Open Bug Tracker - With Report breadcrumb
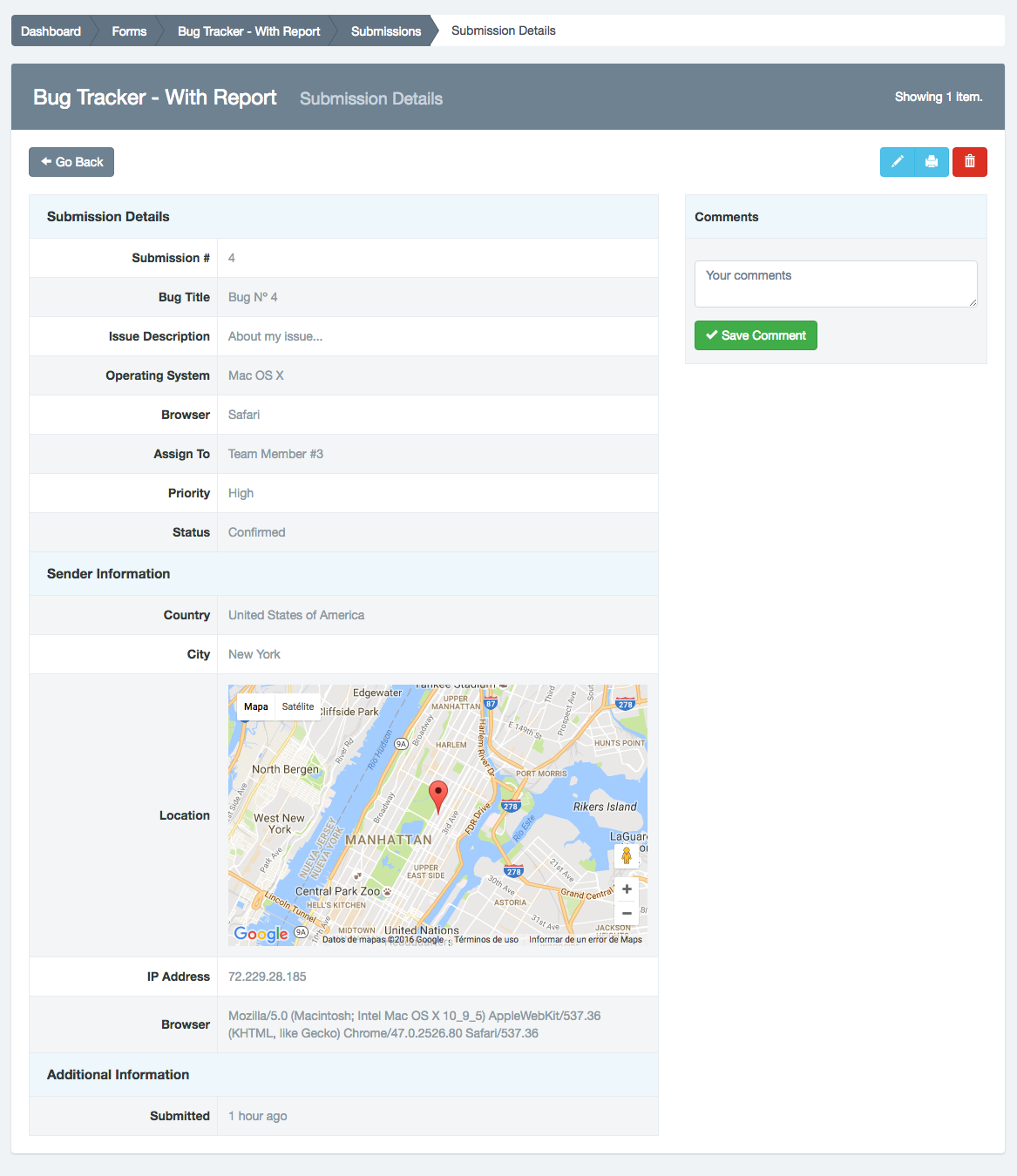This screenshot has height=1176, width=1017. (248, 31)
